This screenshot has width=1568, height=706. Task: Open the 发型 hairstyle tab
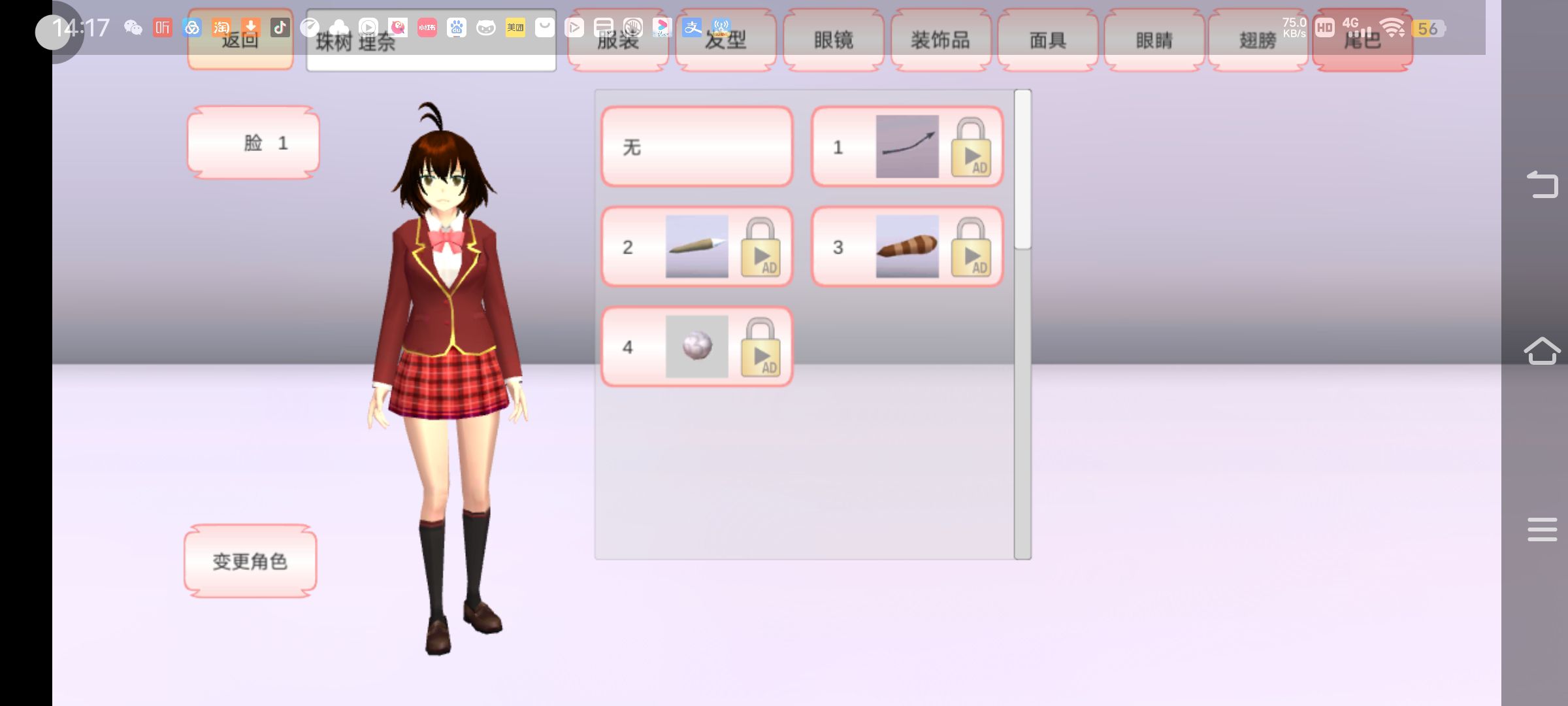725,41
